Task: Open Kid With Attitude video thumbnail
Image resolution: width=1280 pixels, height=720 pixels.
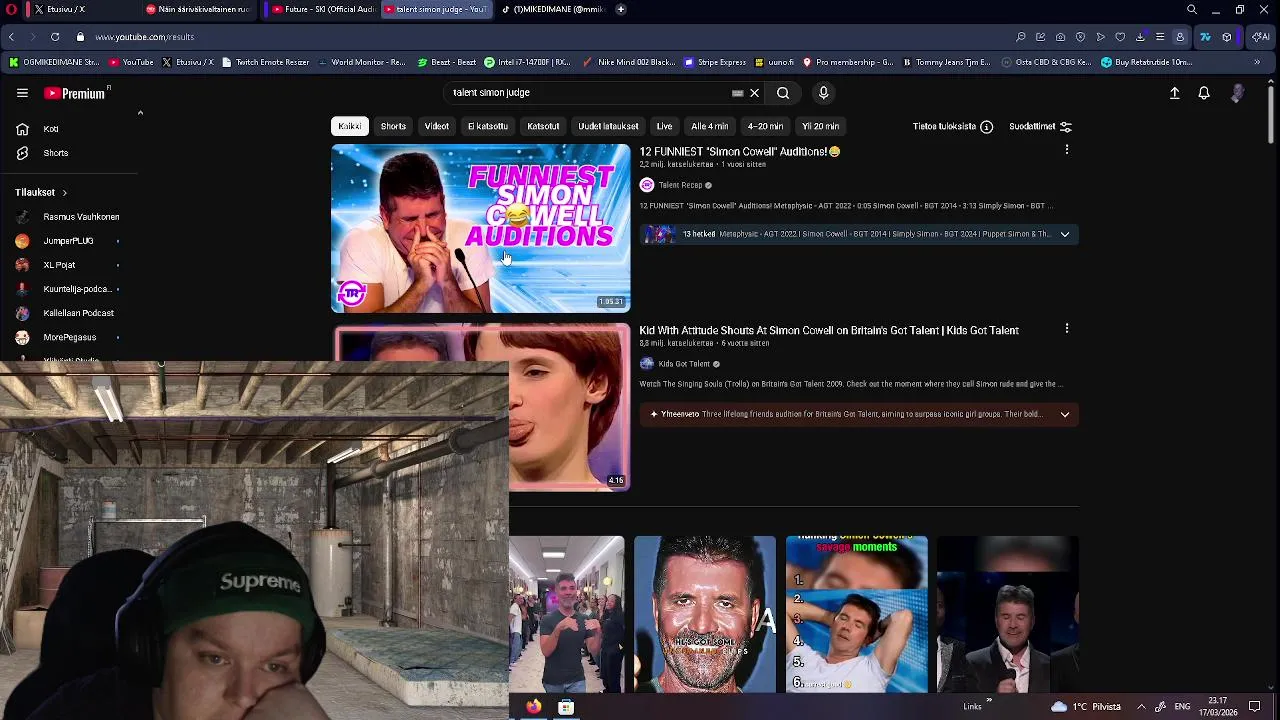Action: 570,407
